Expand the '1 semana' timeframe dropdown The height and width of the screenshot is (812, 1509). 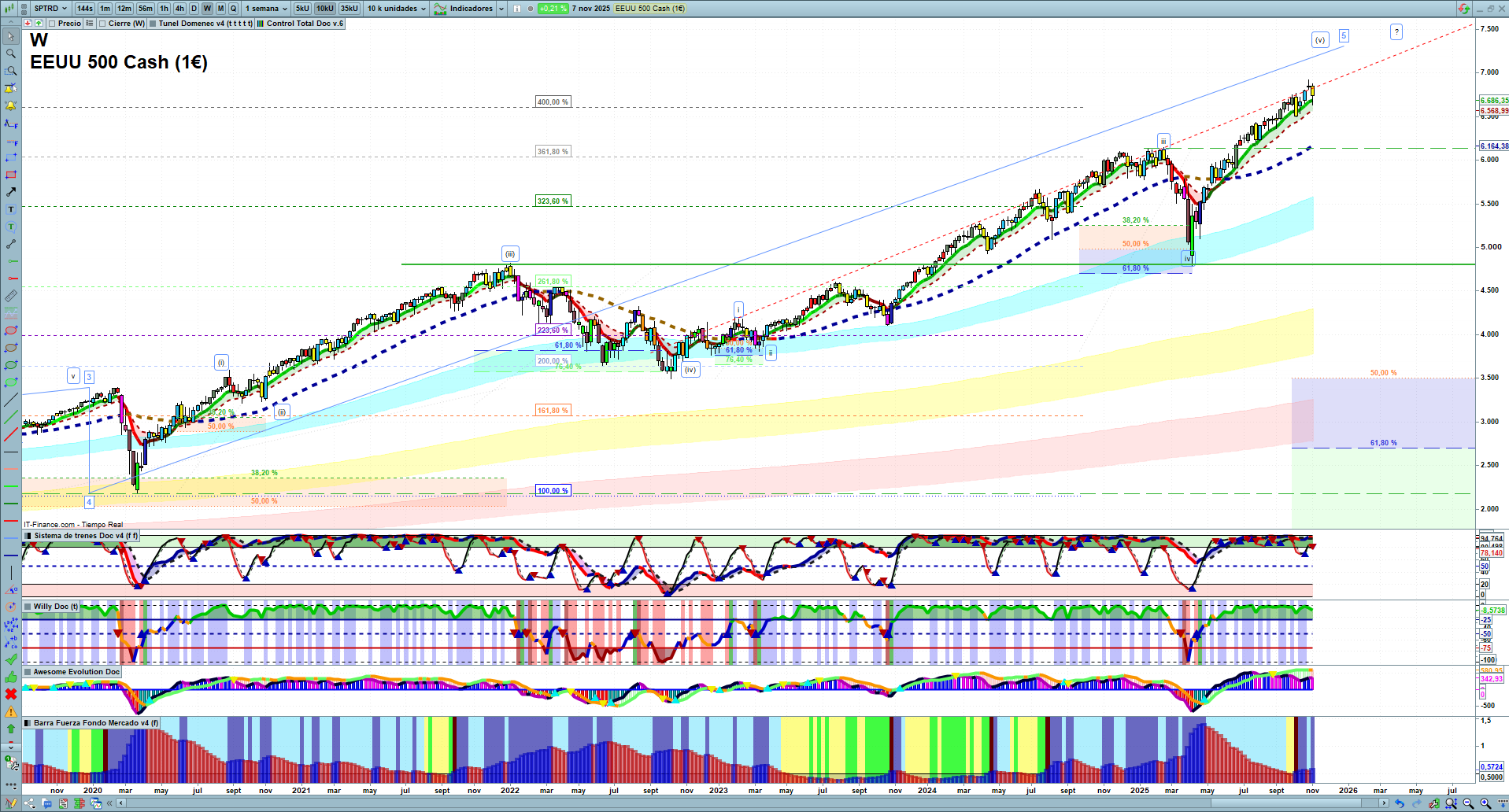coord(266,9)
